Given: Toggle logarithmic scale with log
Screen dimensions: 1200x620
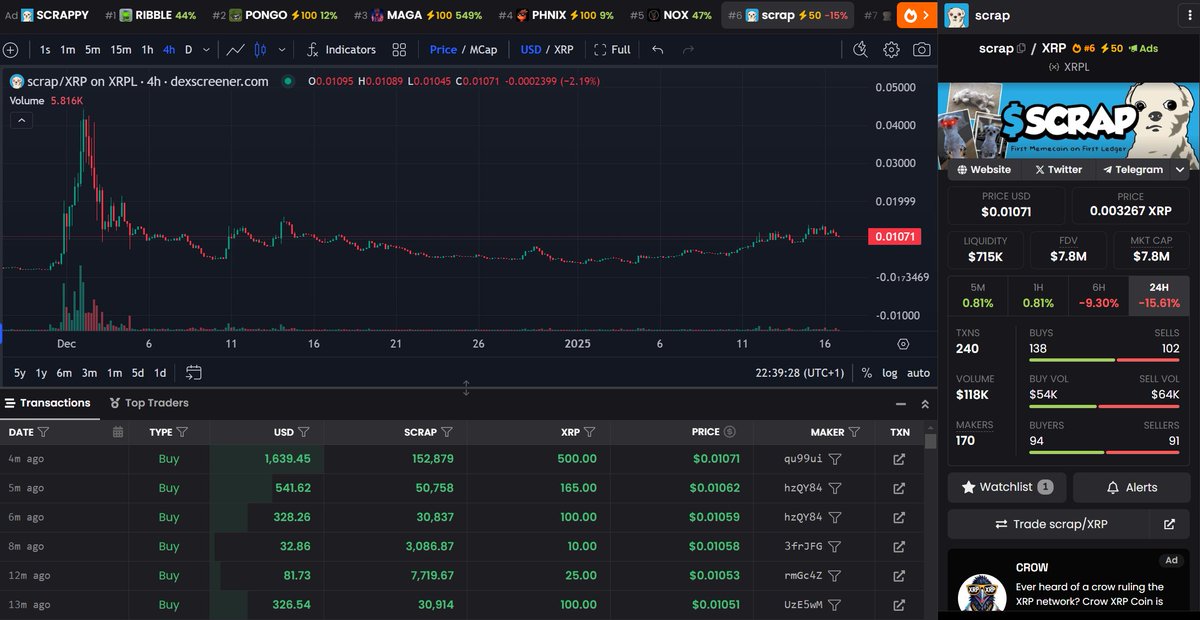Looking at the screenshot, I should (889, 372).
